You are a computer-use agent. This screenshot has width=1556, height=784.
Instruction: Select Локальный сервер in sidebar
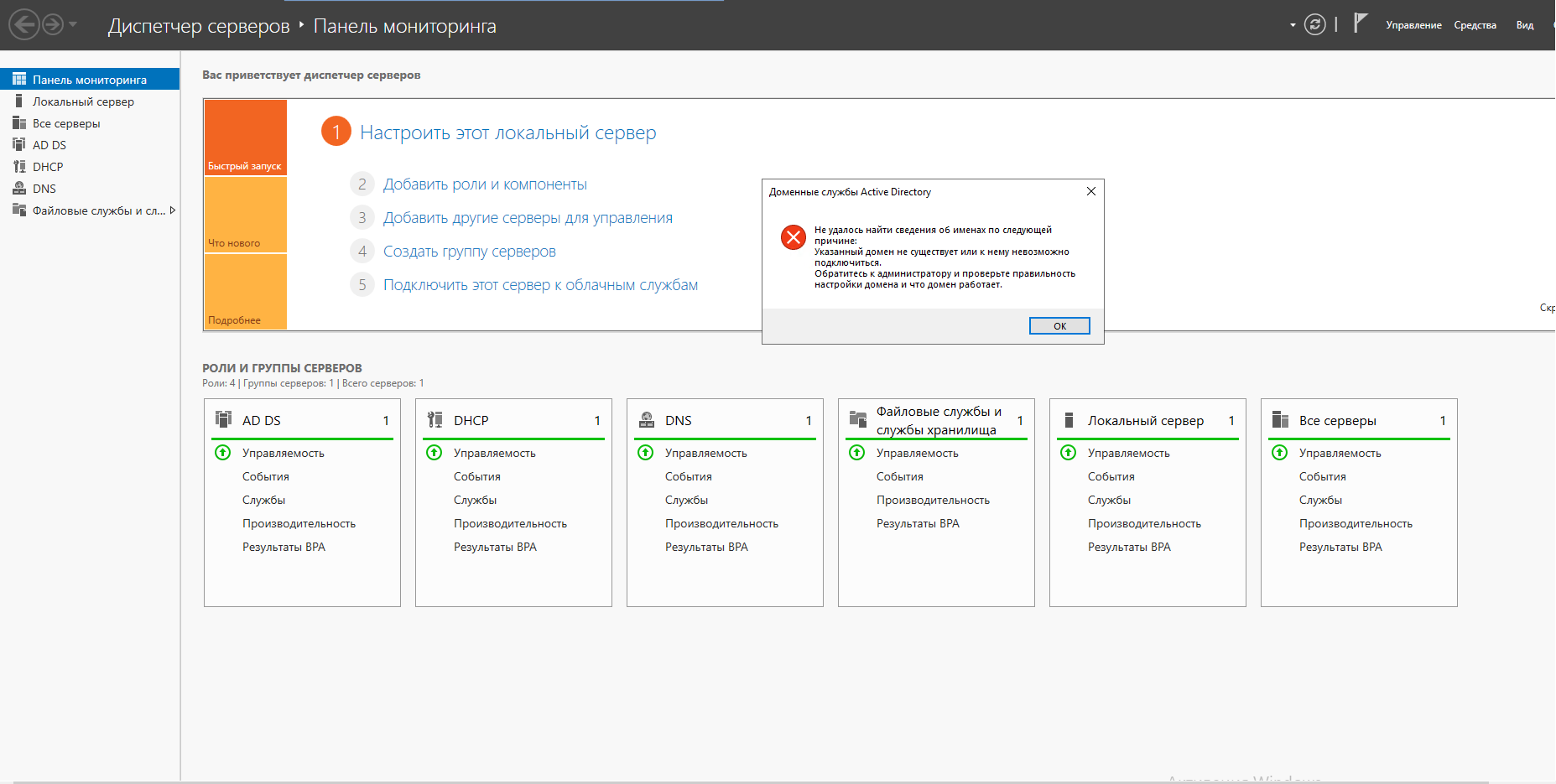[90, 101]
